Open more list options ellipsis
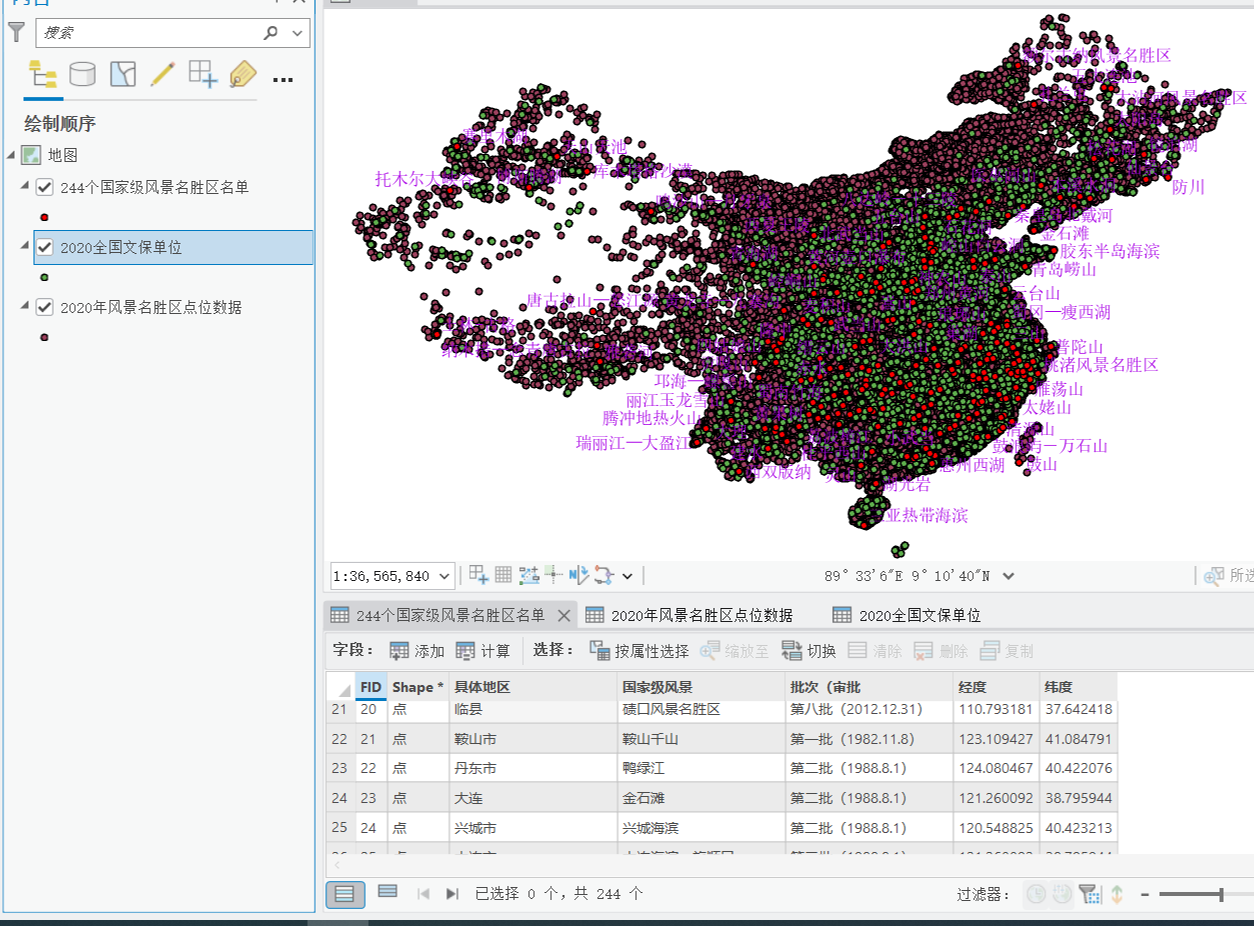The height and width of the screenshot is (926, 1255). [x=283, y=79]
